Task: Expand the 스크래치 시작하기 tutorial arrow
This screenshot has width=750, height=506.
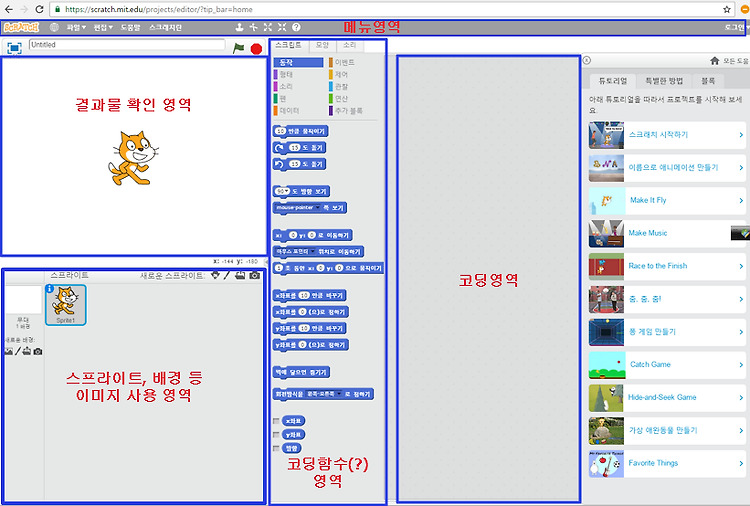Action: point(741,135)
